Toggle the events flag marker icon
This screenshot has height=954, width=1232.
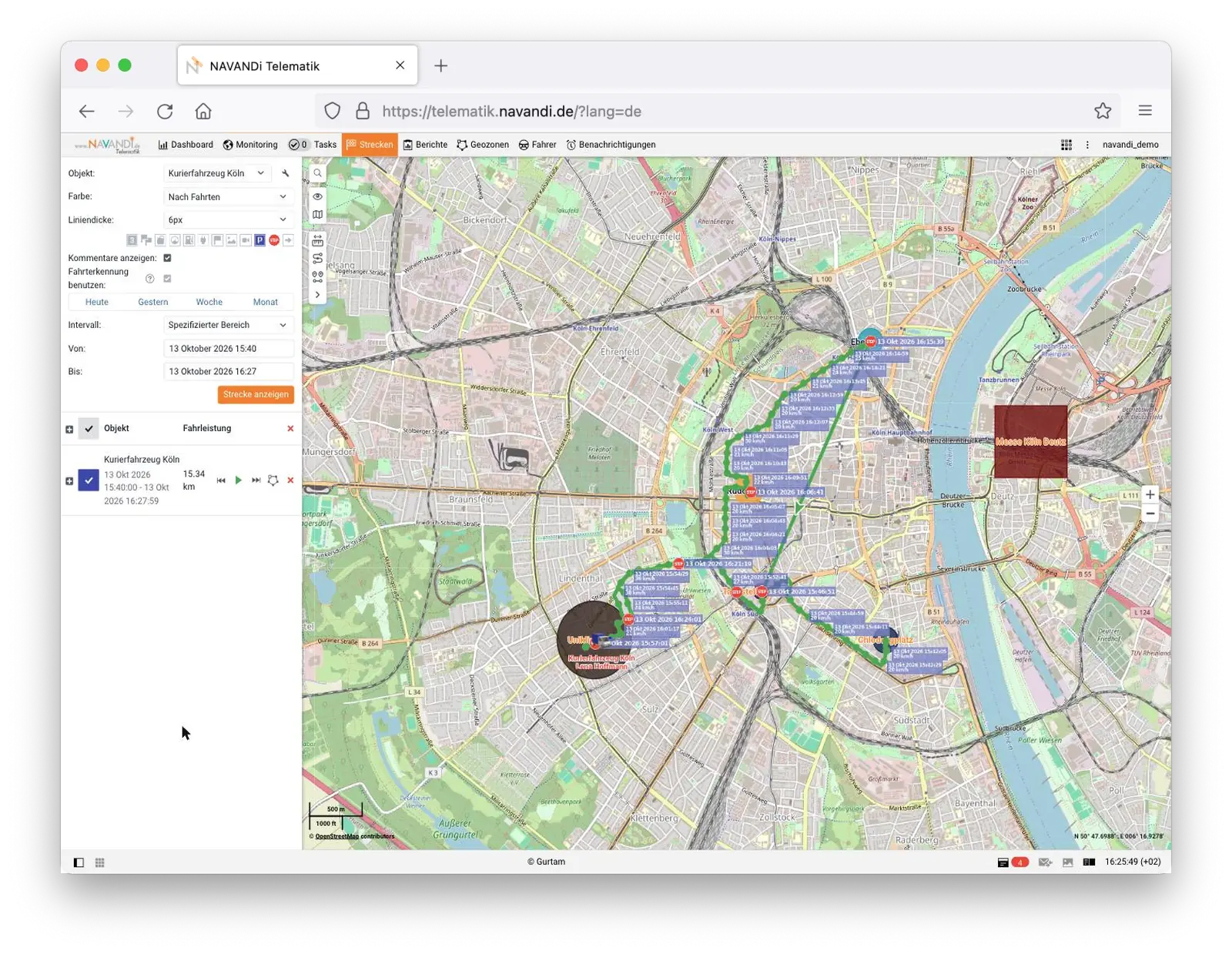pos(217,240)
